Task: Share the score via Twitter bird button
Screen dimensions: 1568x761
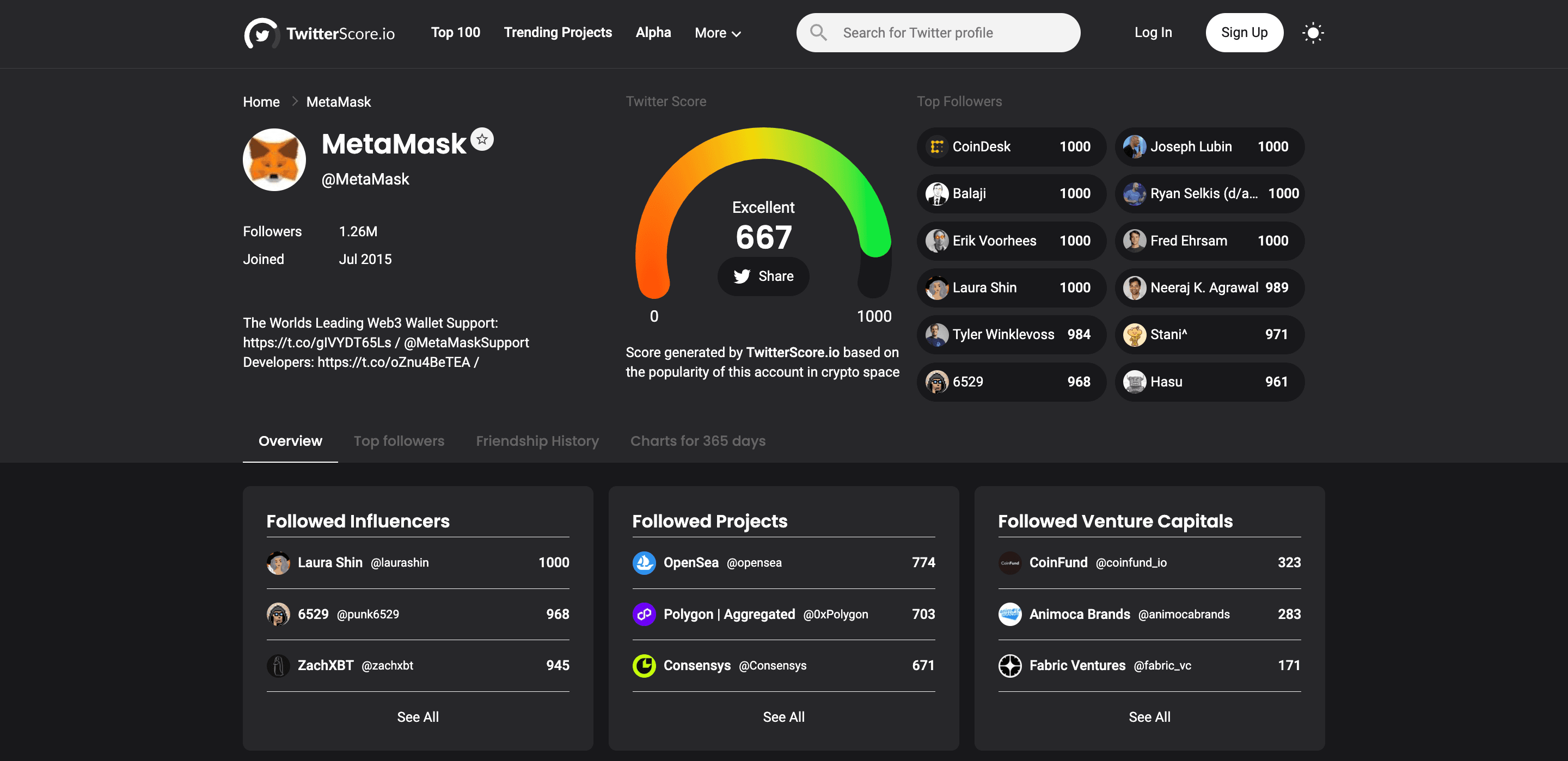Action: 763,277
